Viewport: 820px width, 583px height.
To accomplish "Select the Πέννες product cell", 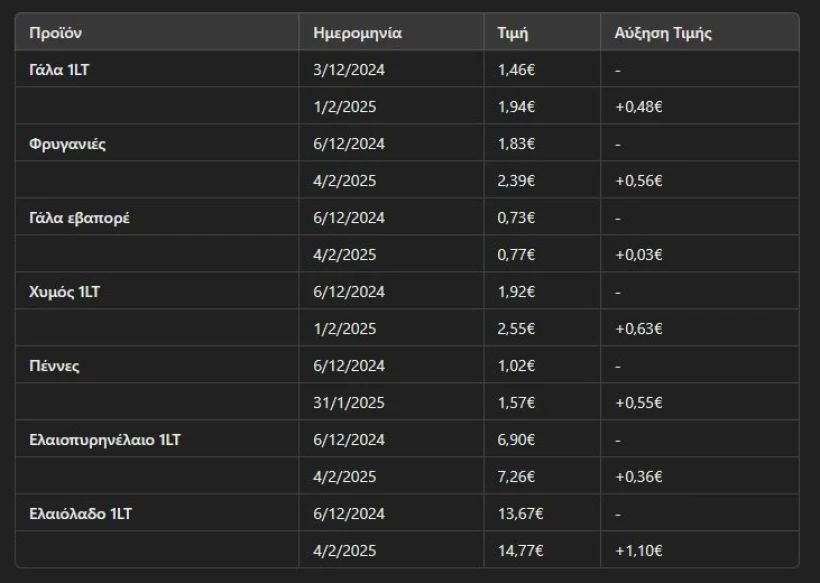I will coord(55,365).
